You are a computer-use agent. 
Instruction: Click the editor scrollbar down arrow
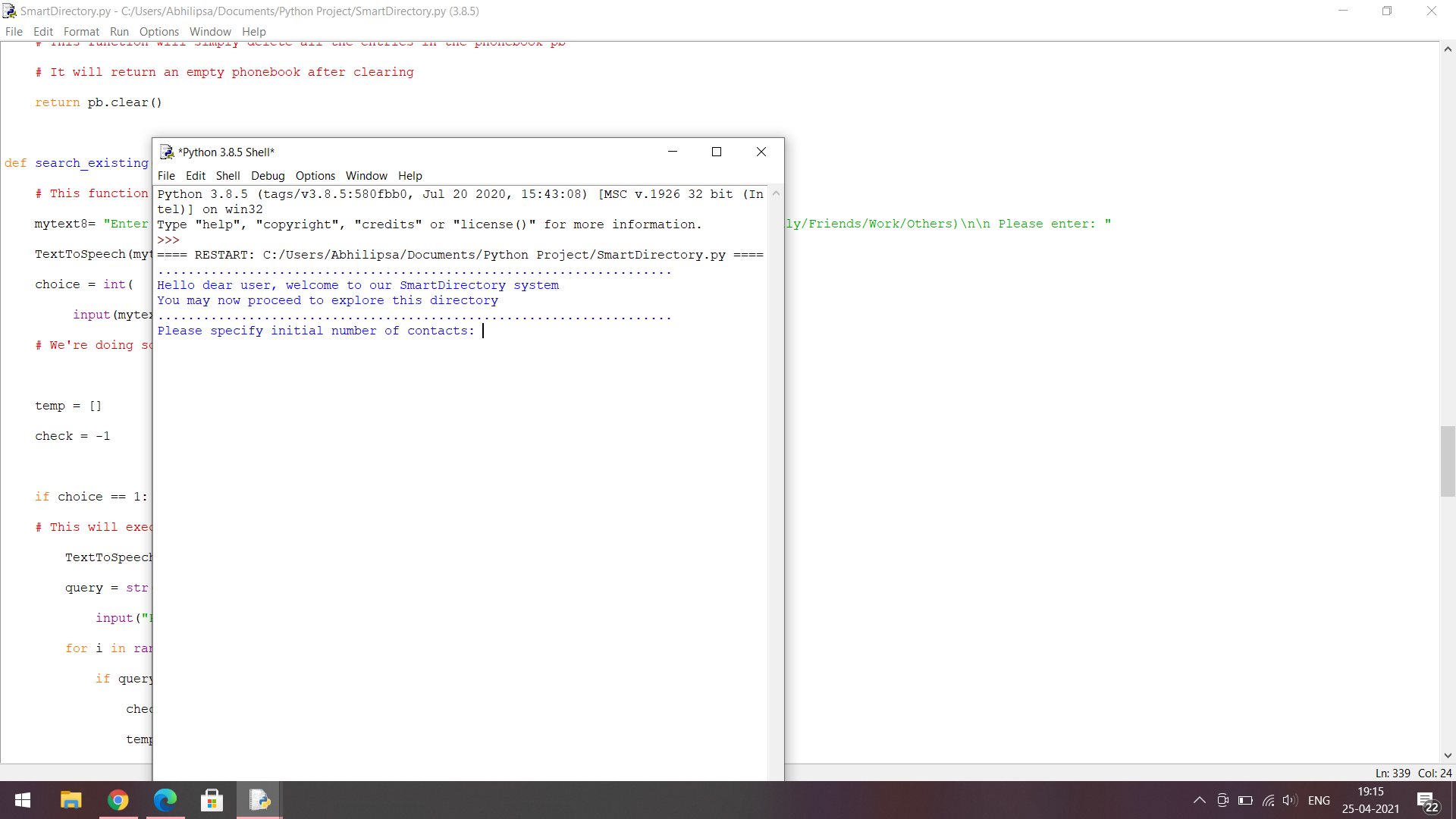pyautogui.click(x=1448, y=755)
